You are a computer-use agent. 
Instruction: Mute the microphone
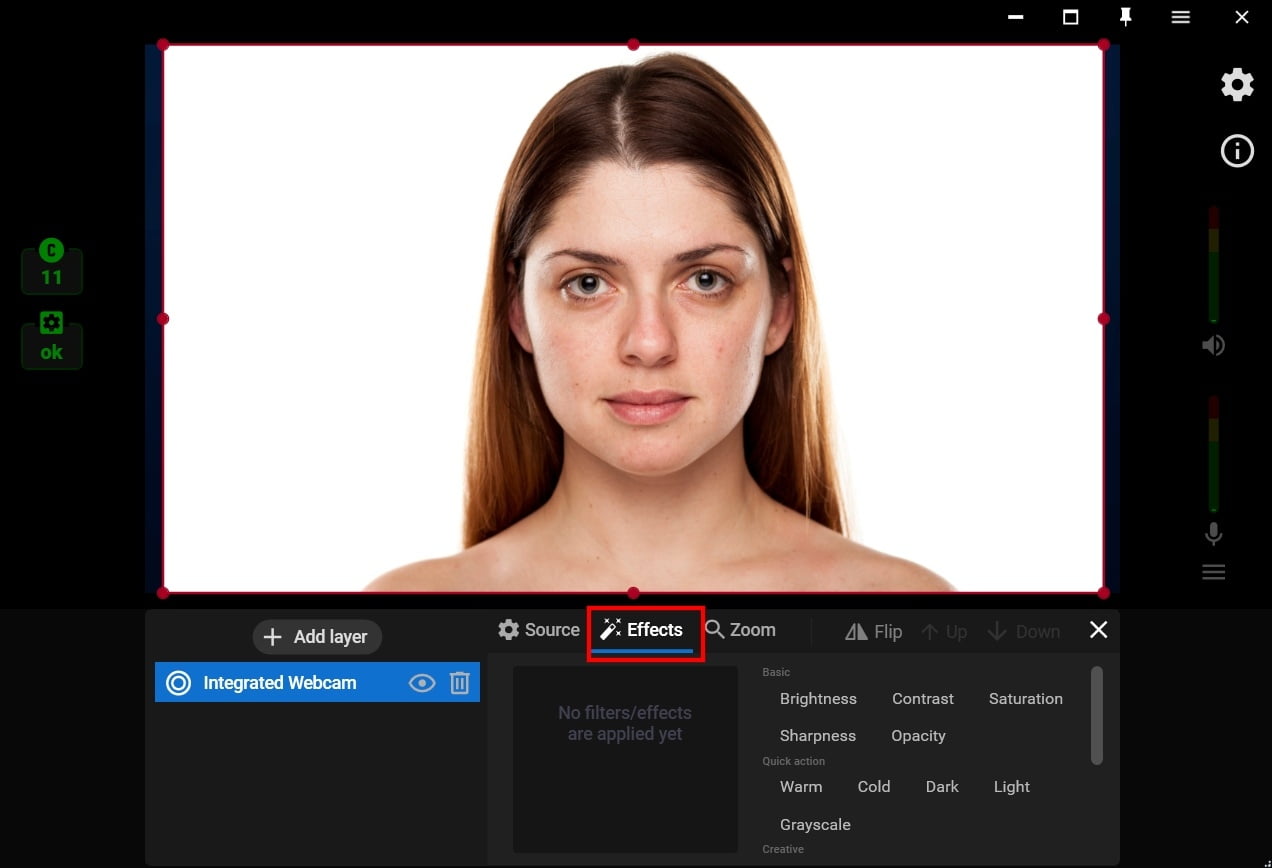pos(1213,534)
